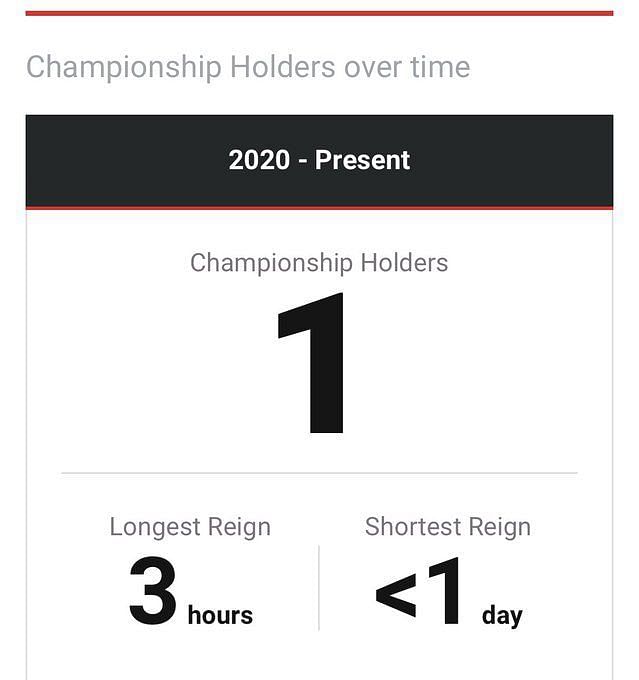
Task: Tap the 3 hours longest reign value
Action: (x=191, y=591)
